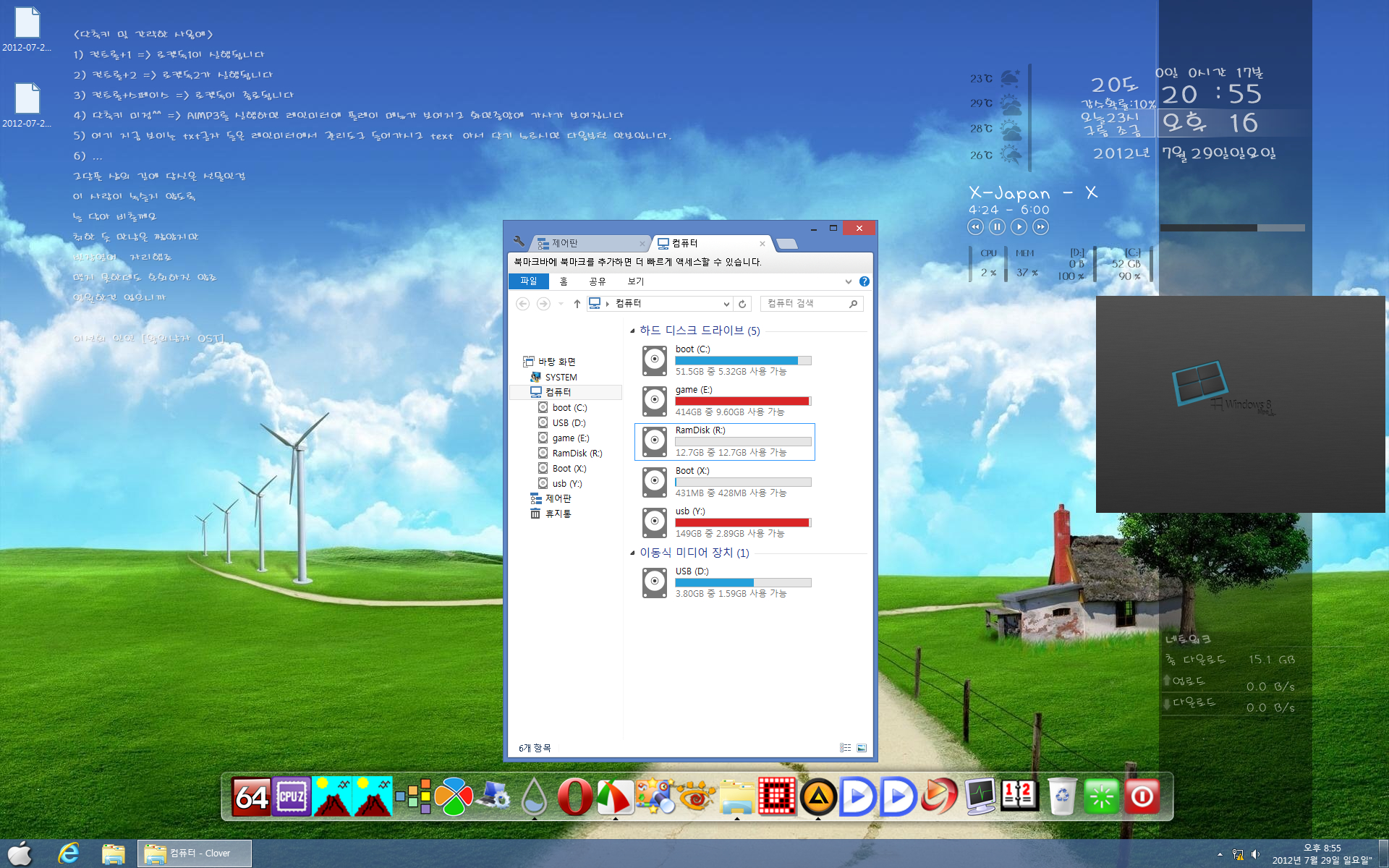
Task: Select the RamDisk (R:) drive tile
Action: pos(725,441)
